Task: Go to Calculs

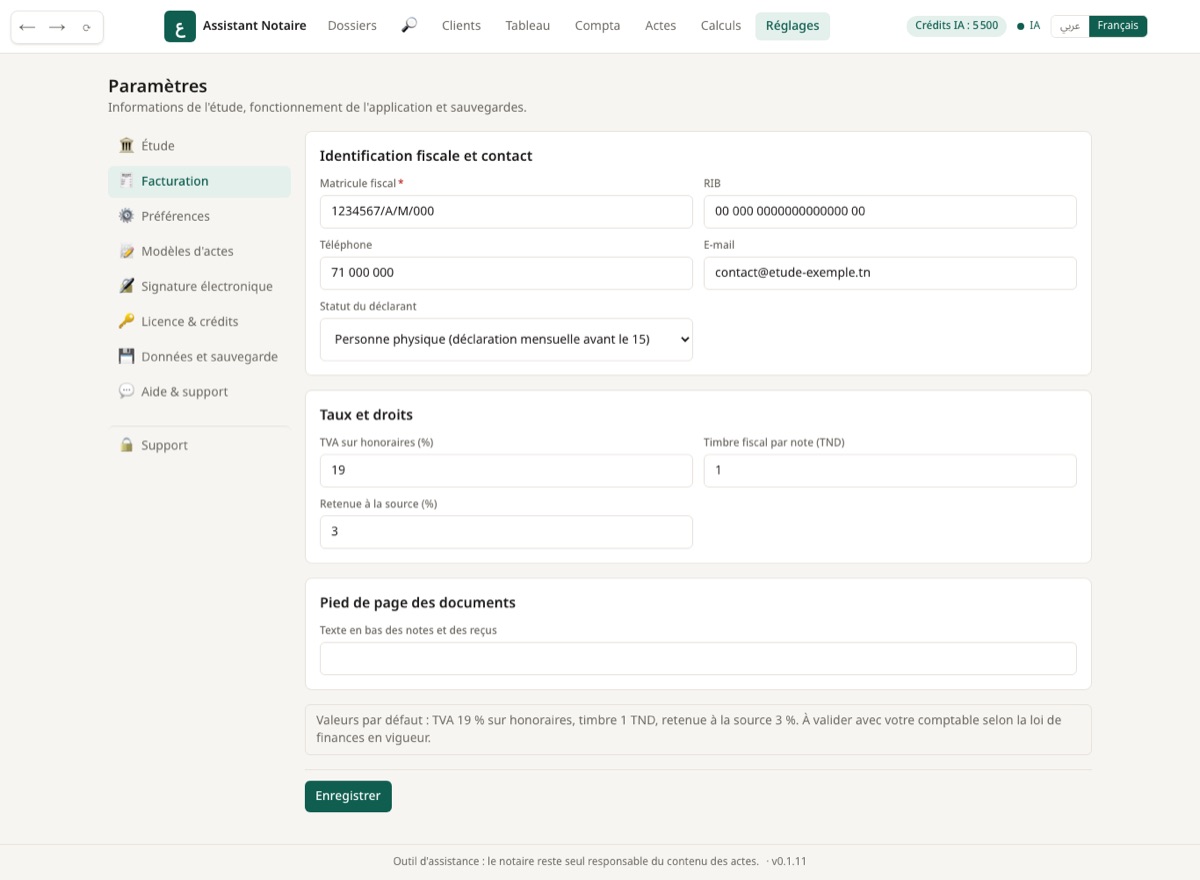Action: (721, 26)
